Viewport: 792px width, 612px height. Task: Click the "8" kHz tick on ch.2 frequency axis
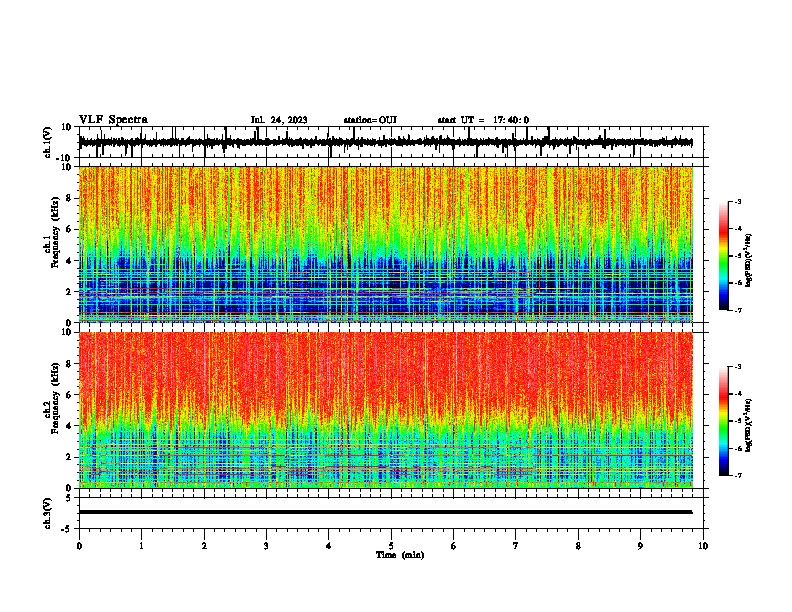(69, 364)
